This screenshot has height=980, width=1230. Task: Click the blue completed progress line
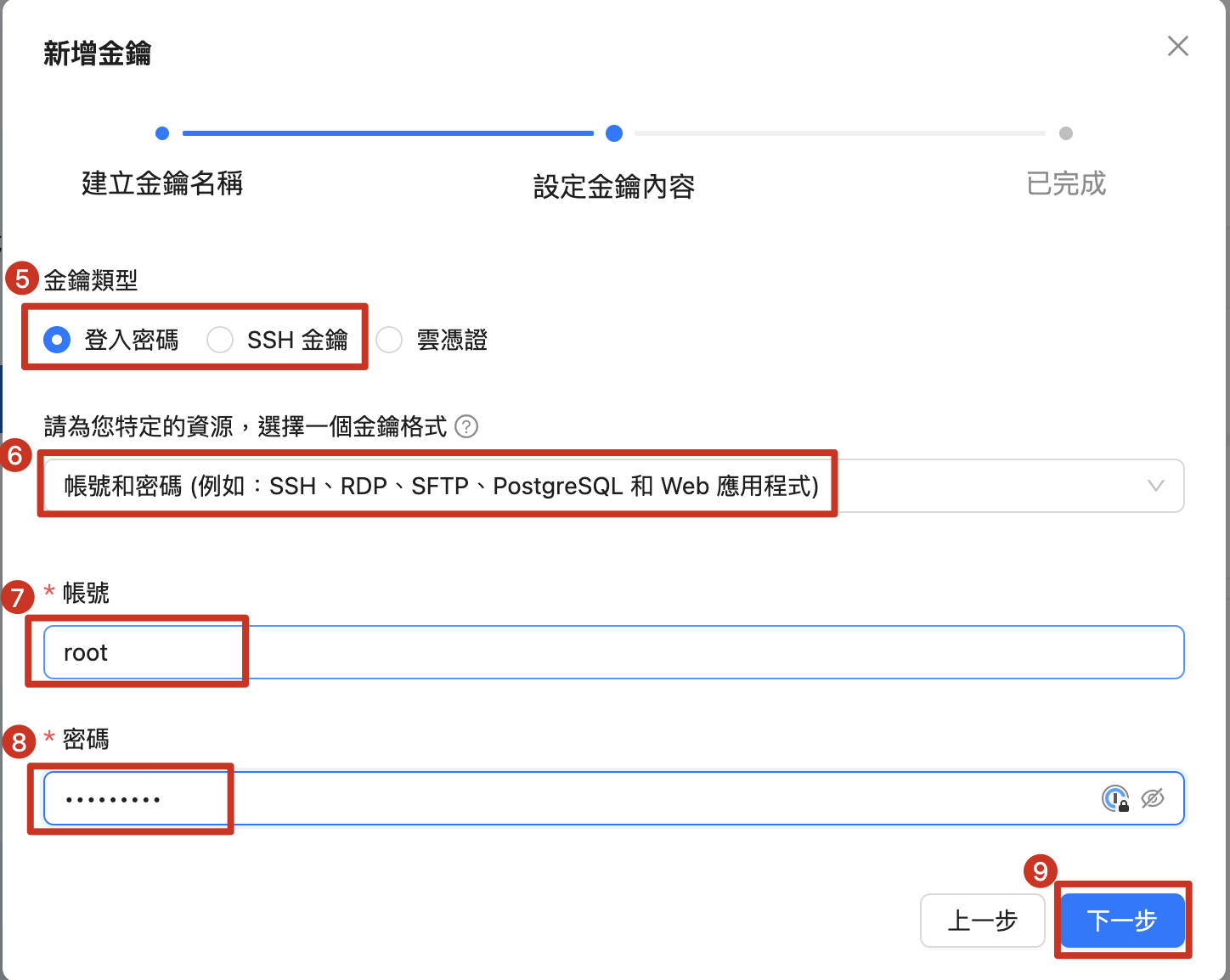point(387,133)
